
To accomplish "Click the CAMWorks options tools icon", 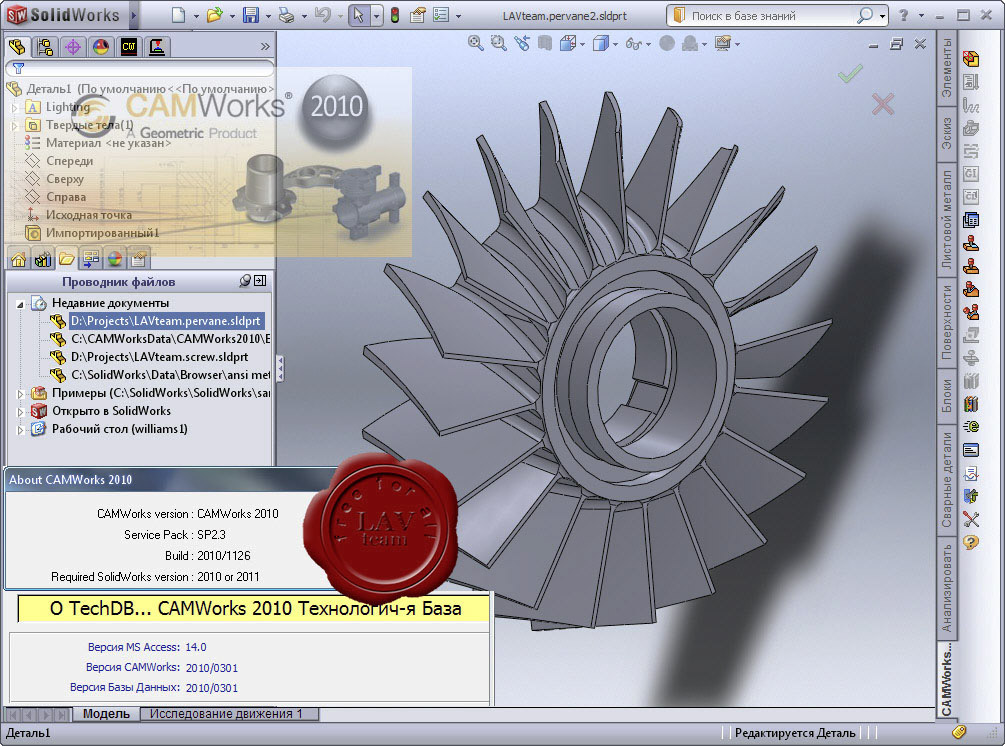I will pos(971,519).
